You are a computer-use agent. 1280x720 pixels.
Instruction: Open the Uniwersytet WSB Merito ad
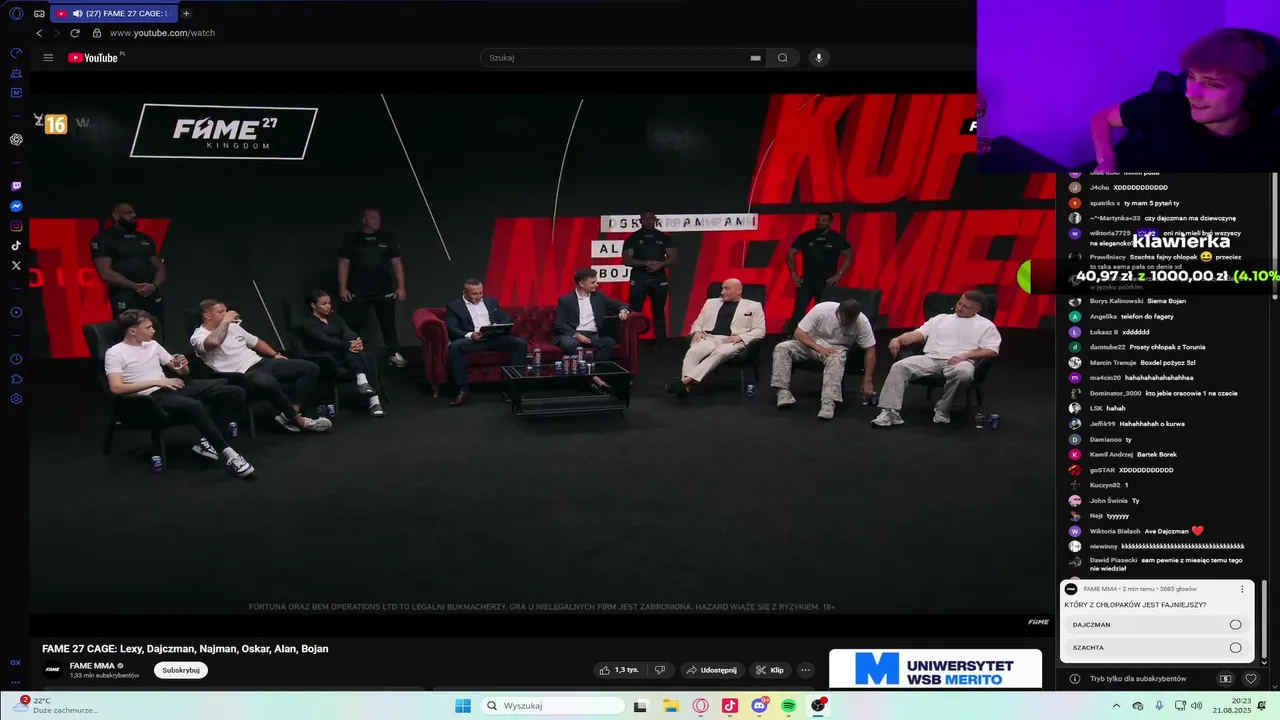coord(935,669)
